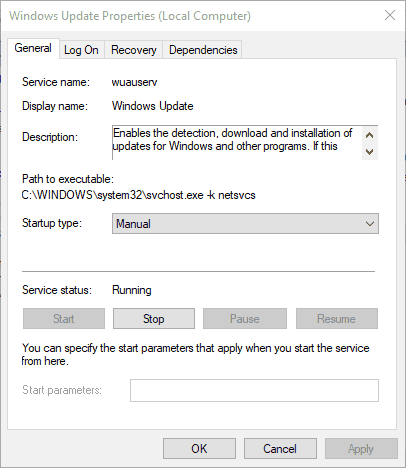Expand the Startup type chevron arrow

(x=370, y=224)
